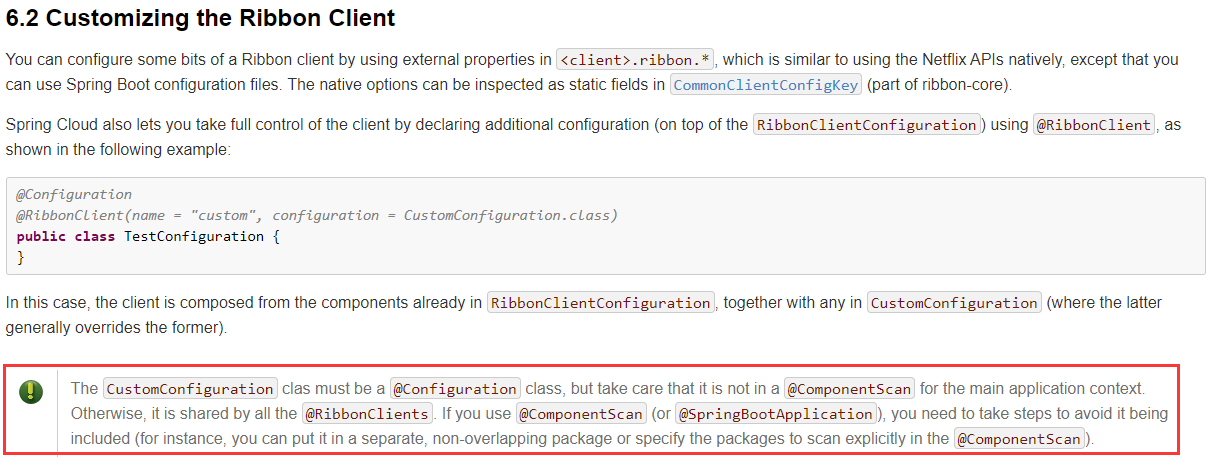Click the @ComponentScan before "(or" in the note
Viewport: 1216px width, 472px height.
pos(581,413)
